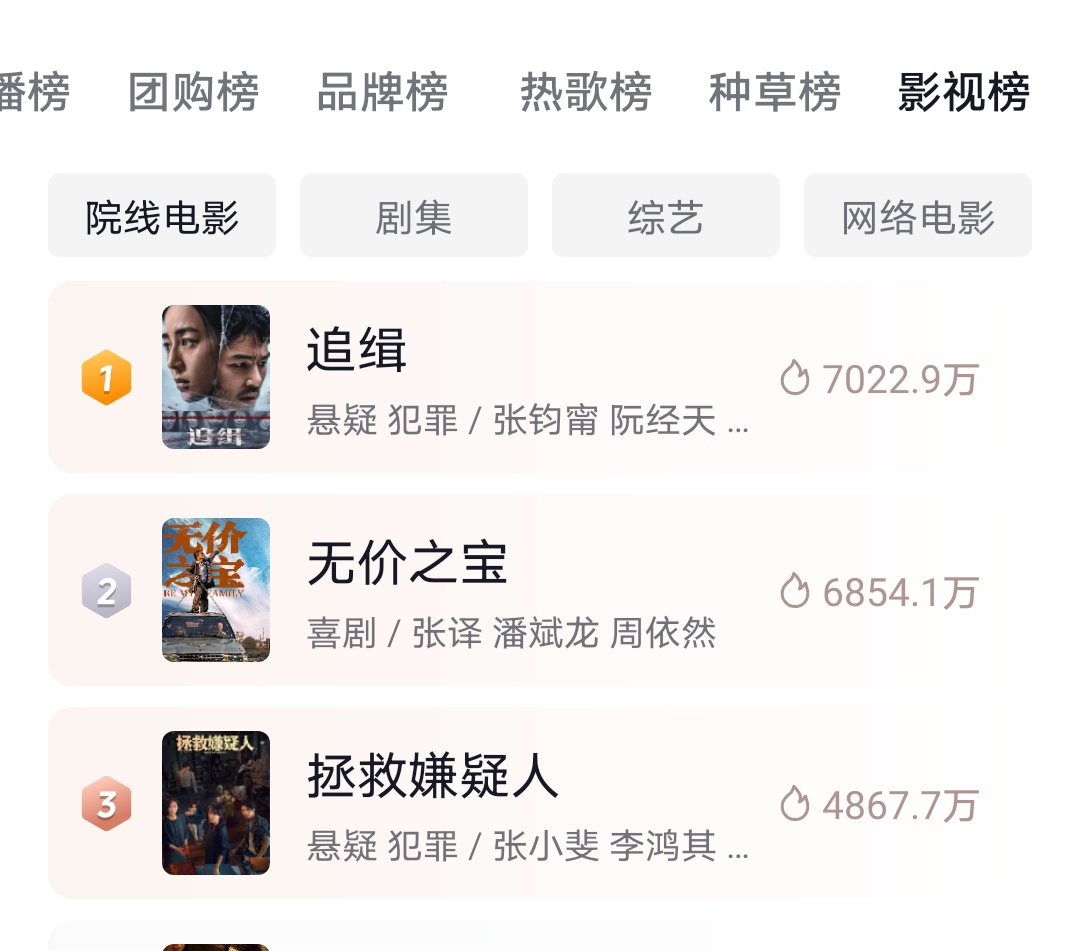1080x951 pixels.
Task: Click flame icon beside 4867.7万
Action: [x=795, y=805]
